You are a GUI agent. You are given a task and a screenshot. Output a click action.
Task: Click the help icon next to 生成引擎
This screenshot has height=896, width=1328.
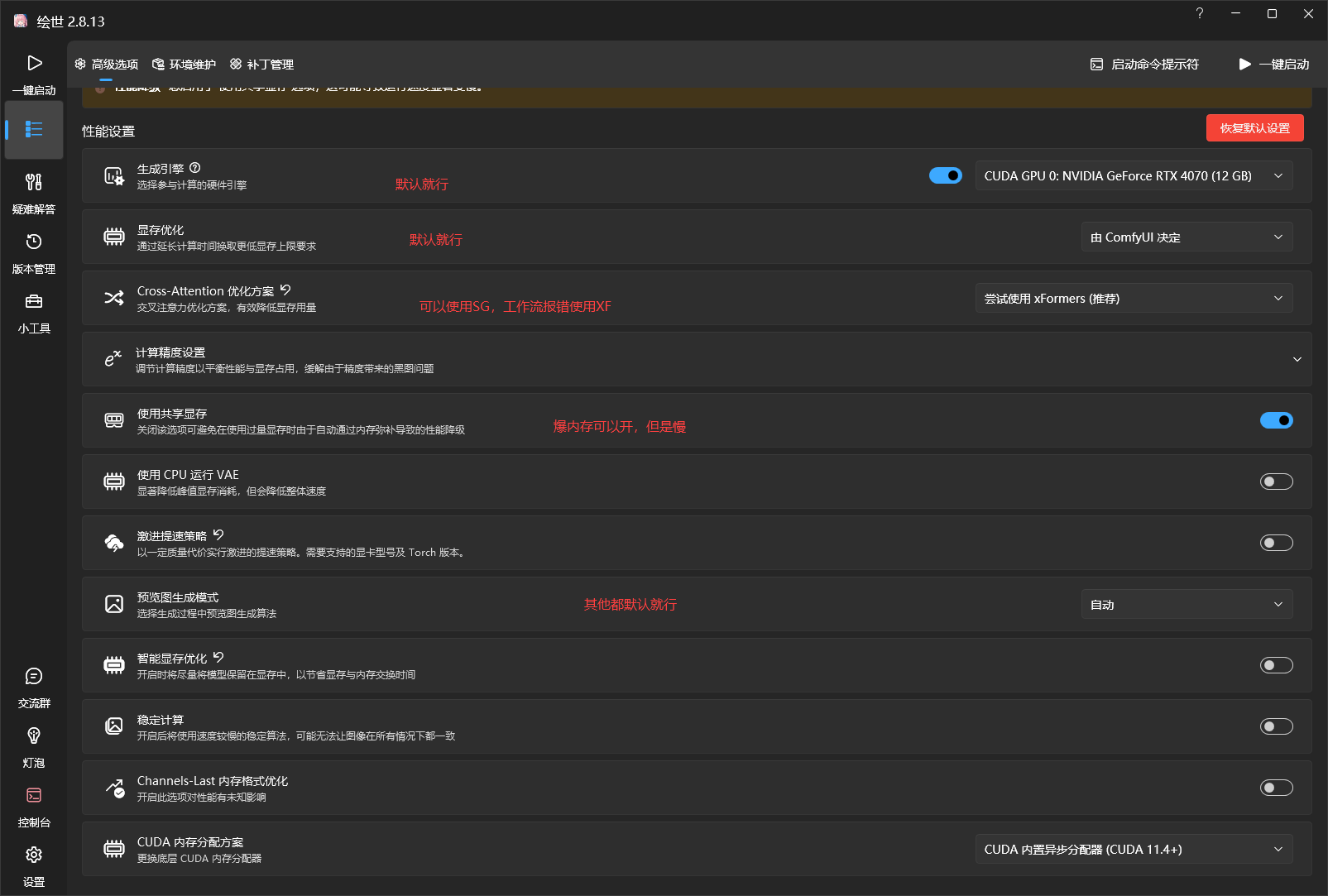click(195, 168)
